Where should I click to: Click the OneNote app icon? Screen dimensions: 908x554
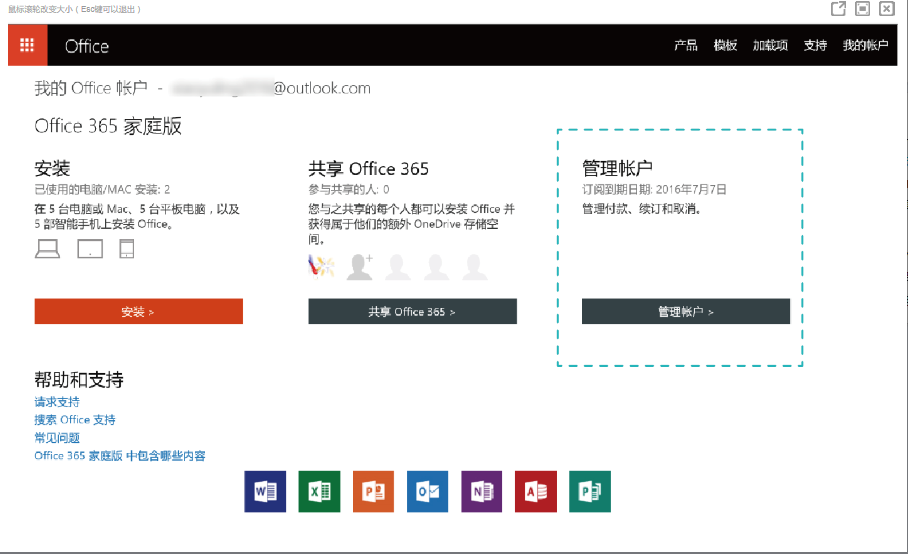click(481, 491)
